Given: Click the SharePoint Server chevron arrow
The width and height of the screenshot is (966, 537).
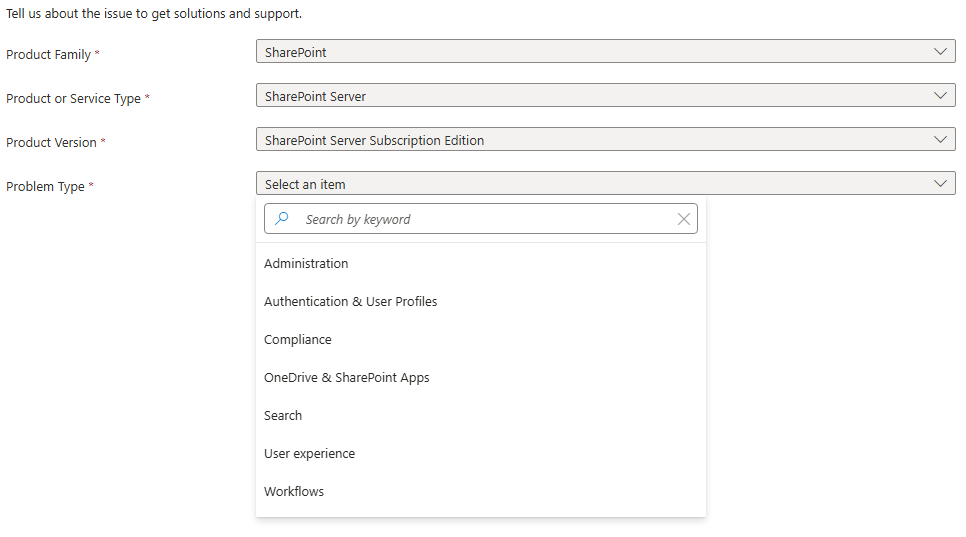Looking at the screenshot, I should (940, 95).
